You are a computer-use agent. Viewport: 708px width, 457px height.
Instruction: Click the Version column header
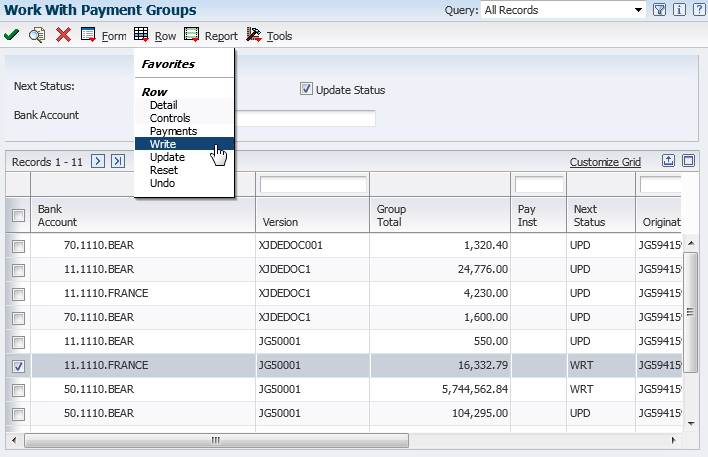312,215
